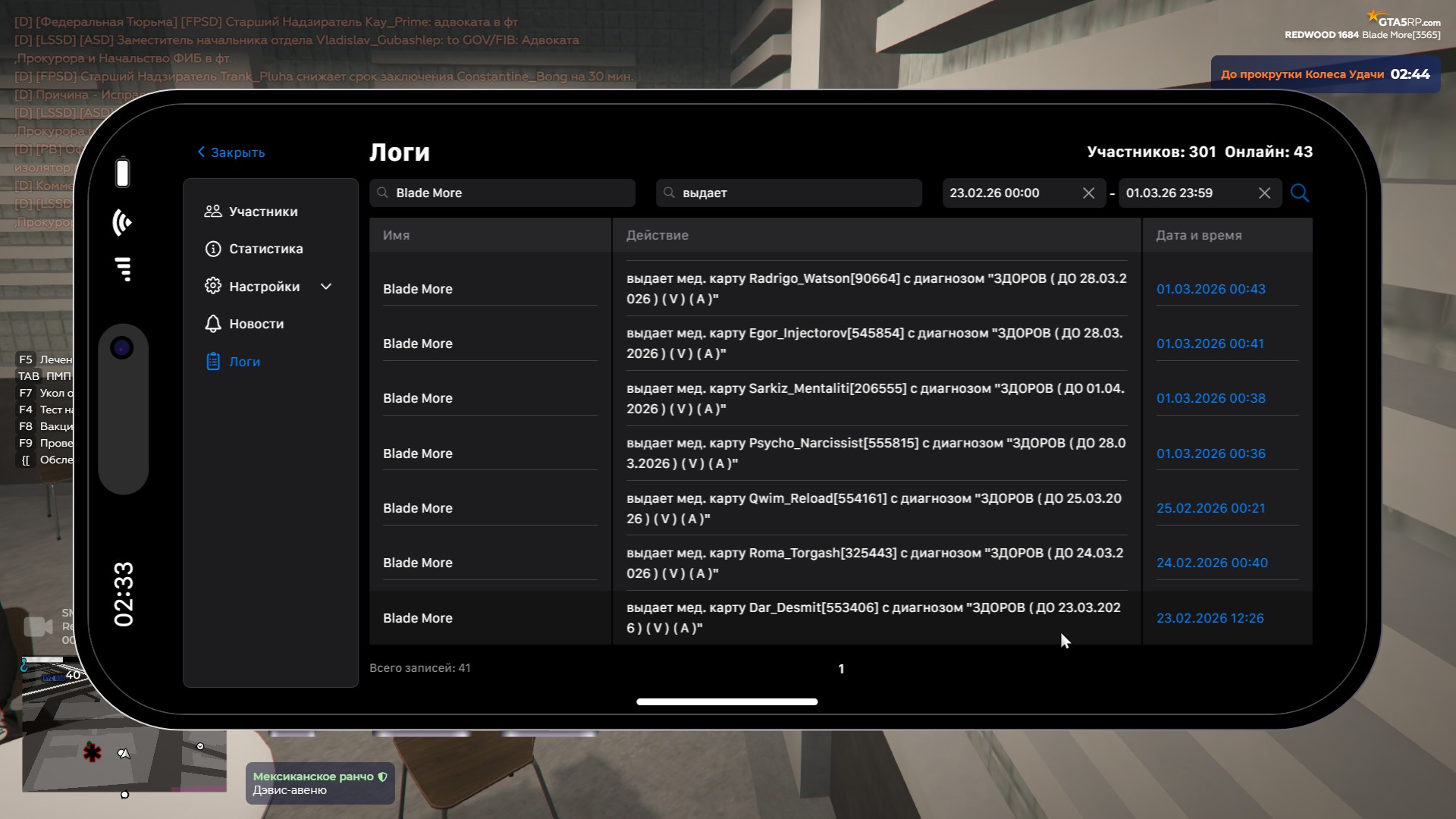The image size is (1456, 819).
Task: Open log entry dated 01.03.2026 00:43
Action: (x=1210, y=289)
